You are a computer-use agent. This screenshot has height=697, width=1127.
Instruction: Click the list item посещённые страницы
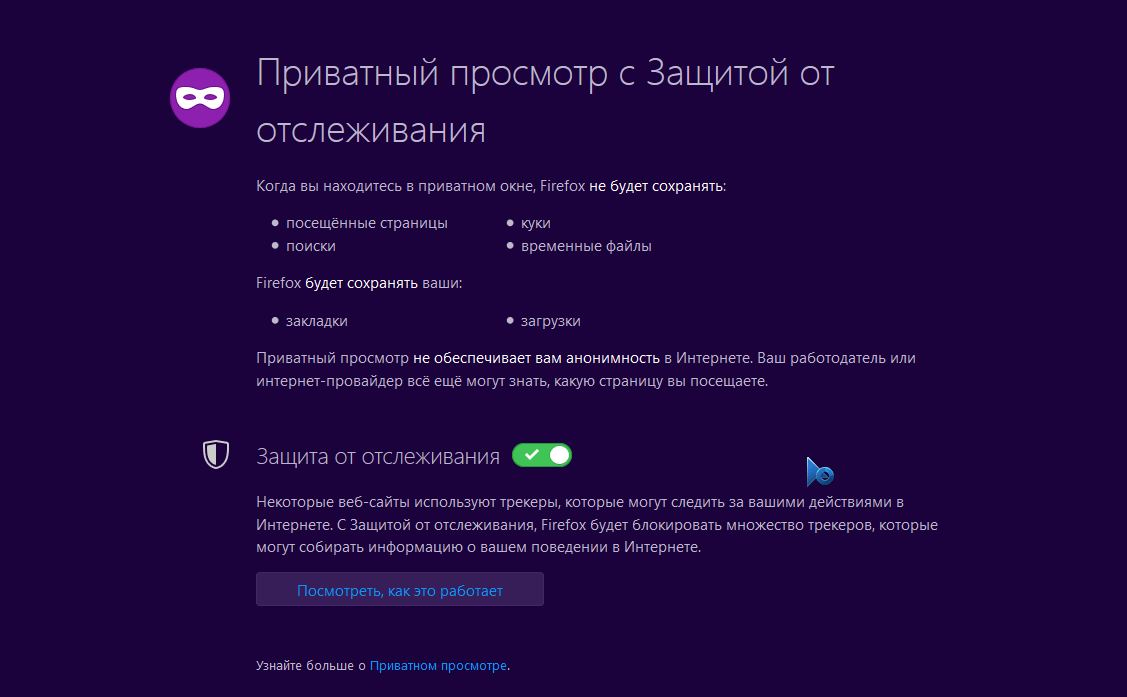point(367,223)
